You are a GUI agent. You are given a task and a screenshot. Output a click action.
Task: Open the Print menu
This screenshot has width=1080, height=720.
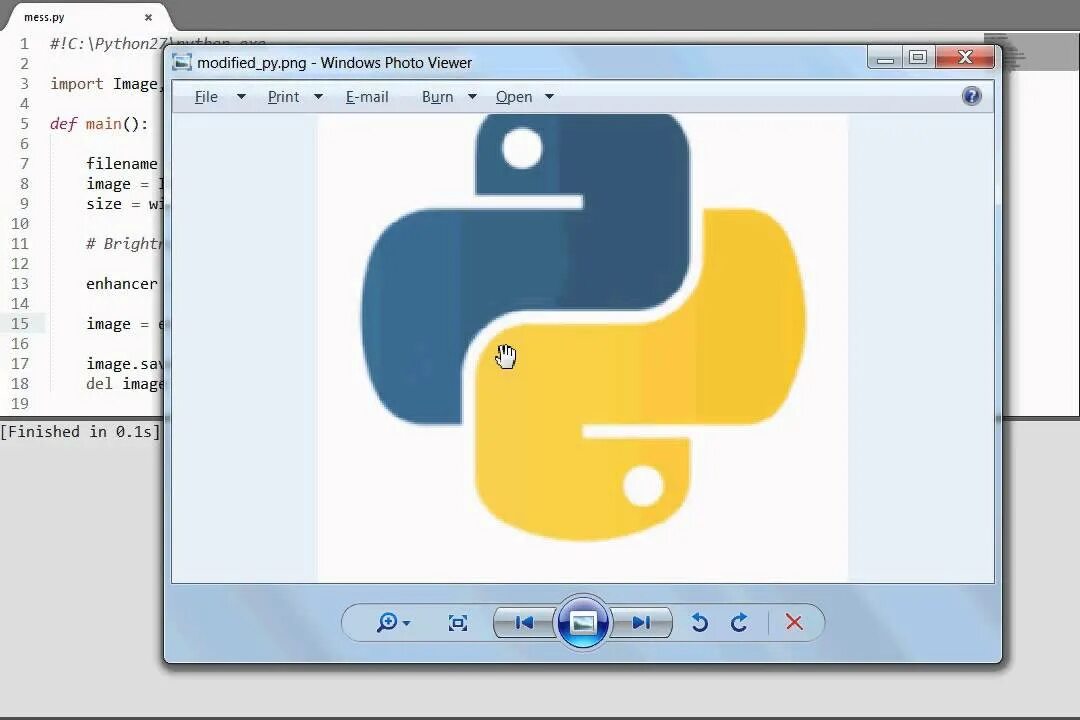tap(283, 97)
